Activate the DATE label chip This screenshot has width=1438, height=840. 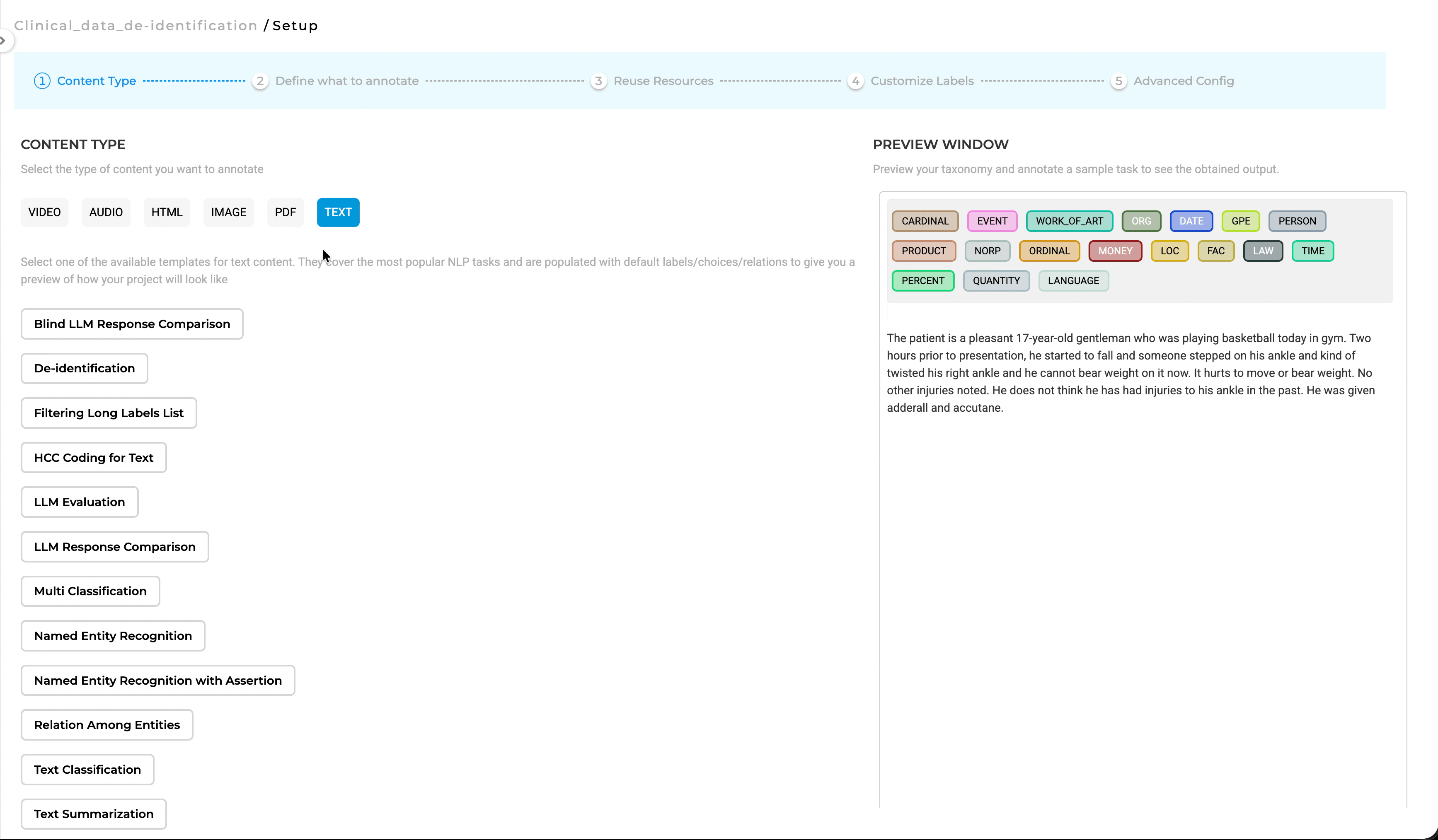pos(1191,221)
